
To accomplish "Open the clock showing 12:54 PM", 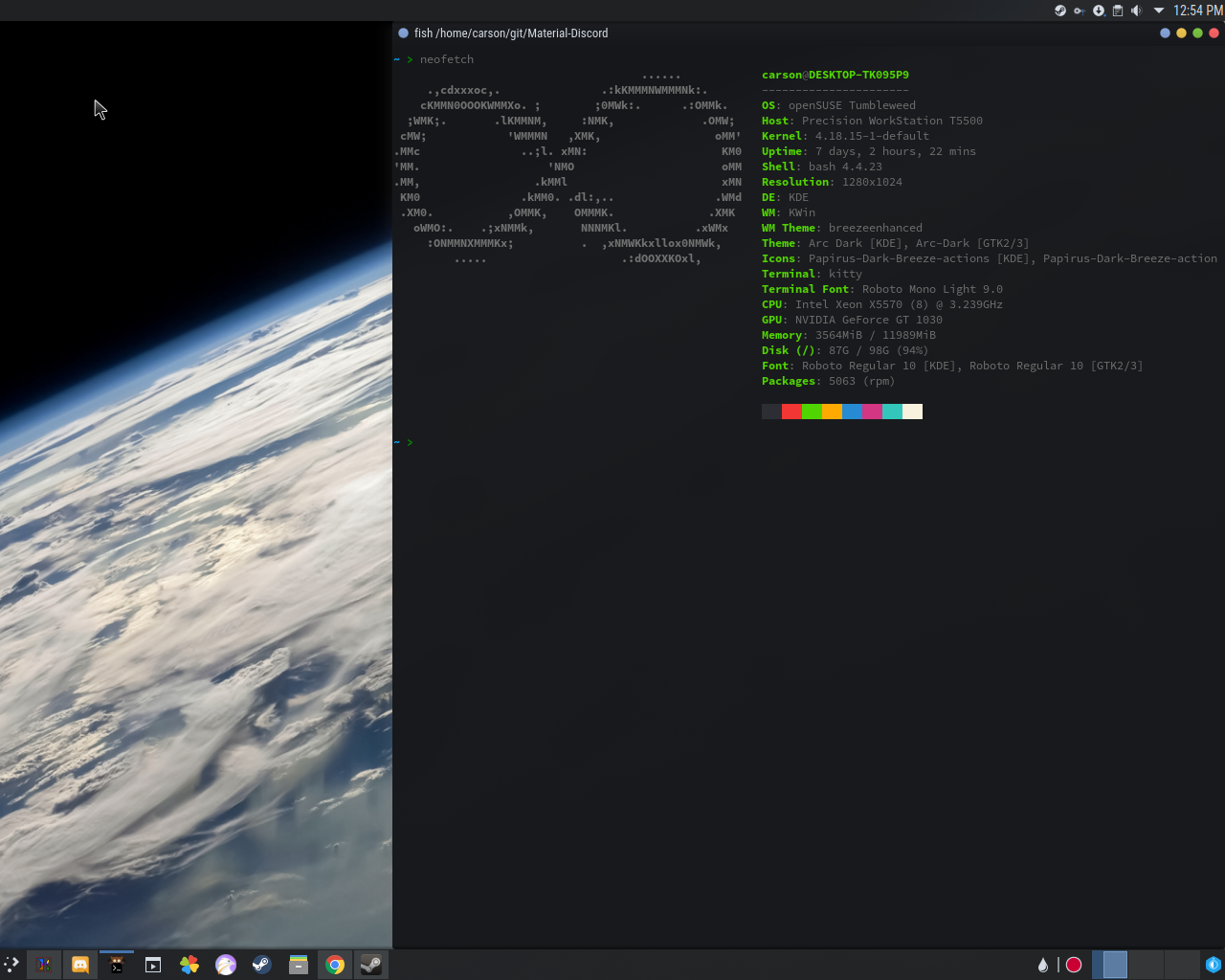I will [1197, 11].
